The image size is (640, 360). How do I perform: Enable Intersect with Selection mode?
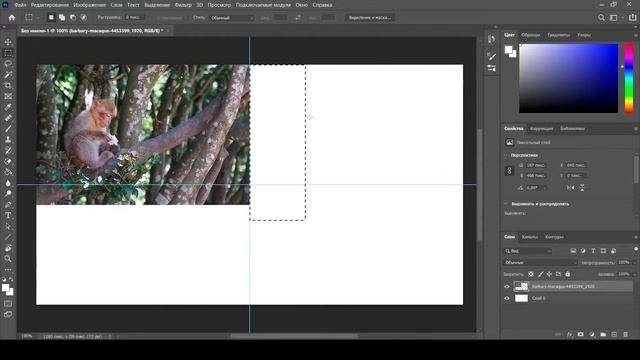[84, 18]
